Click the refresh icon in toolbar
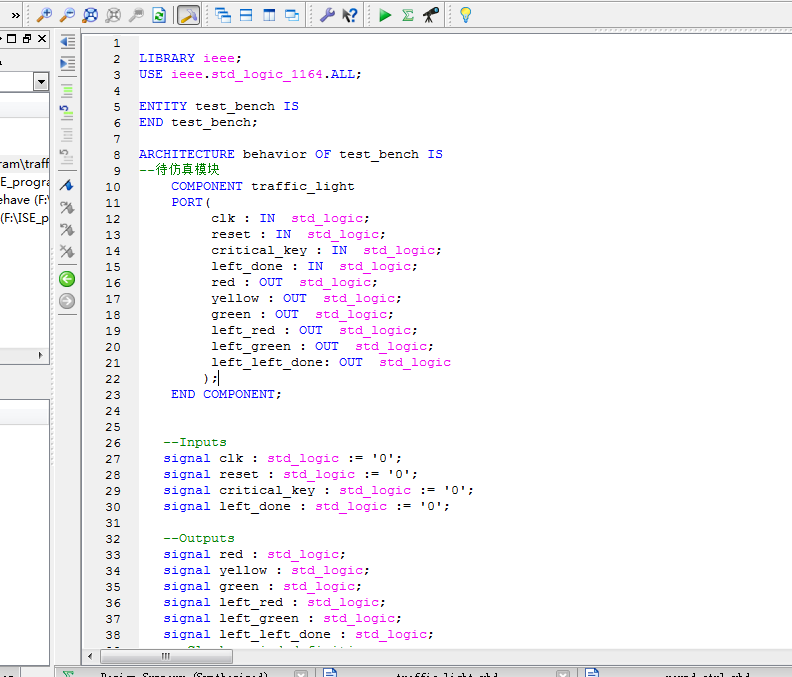The height and width of the screenshot is (677, 792). pyautogui.click(x=159, y=15)
